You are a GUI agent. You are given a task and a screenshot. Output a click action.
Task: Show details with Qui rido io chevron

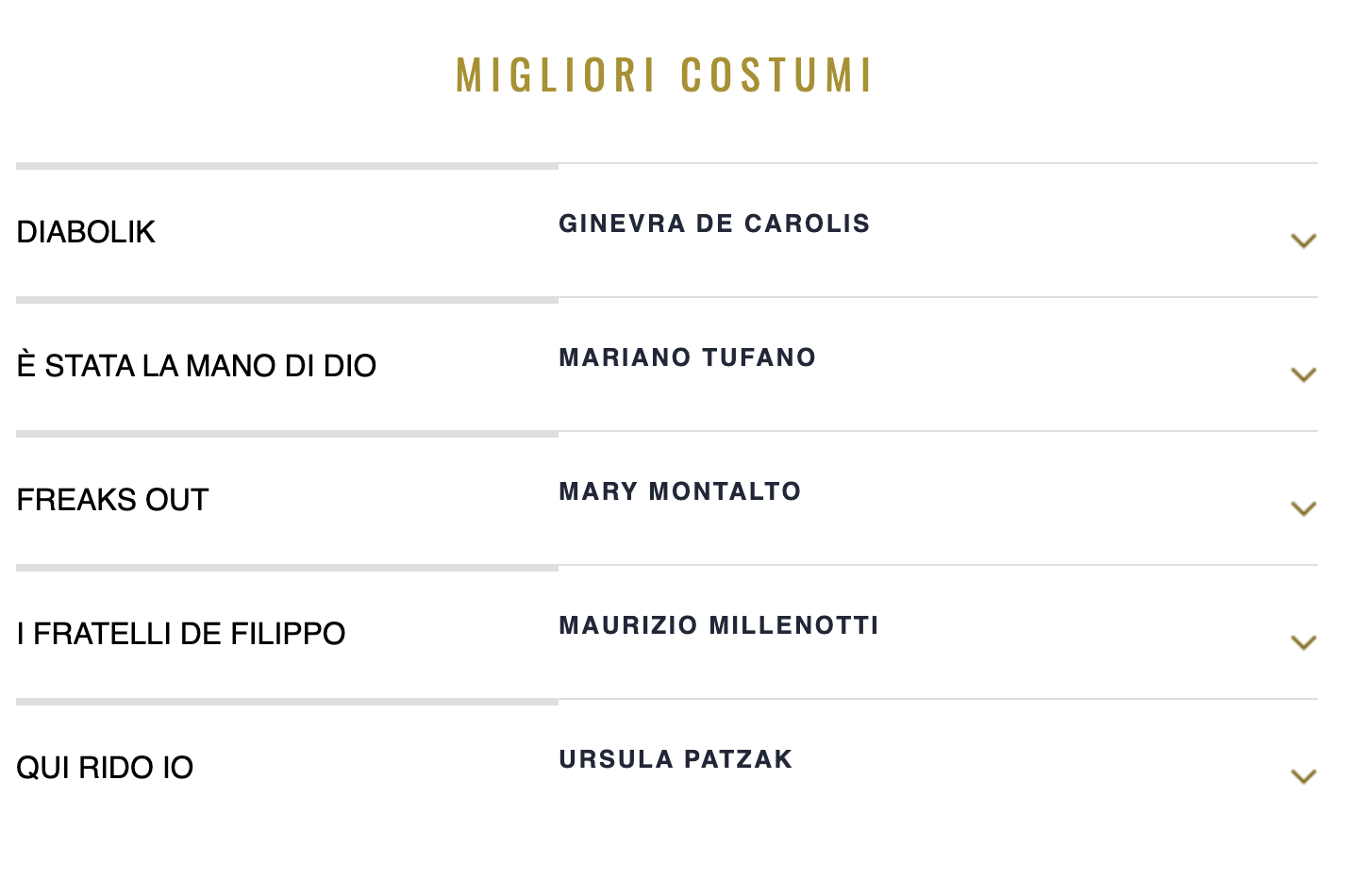[x=1303, y=776]
